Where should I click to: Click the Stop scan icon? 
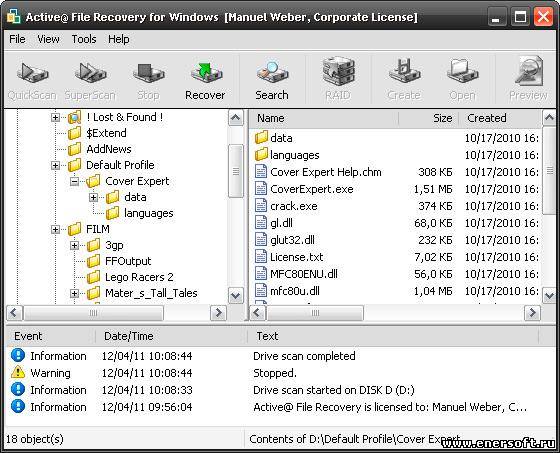(x=148, y=73)
